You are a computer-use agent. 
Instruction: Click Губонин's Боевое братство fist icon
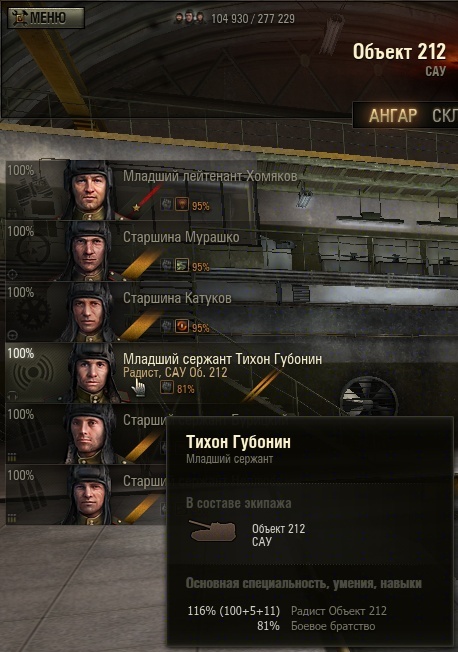click(x=167, y=388)
